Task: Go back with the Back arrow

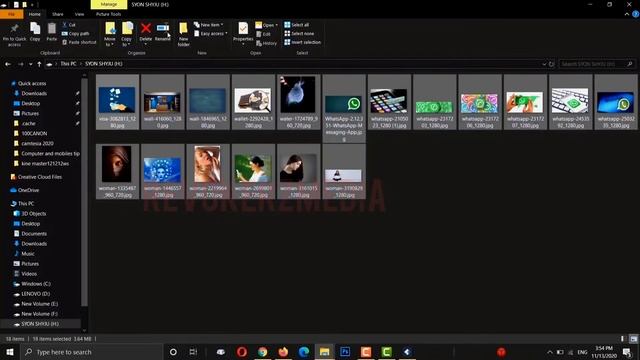Action: pyautogui.click(x=8, y=64)
